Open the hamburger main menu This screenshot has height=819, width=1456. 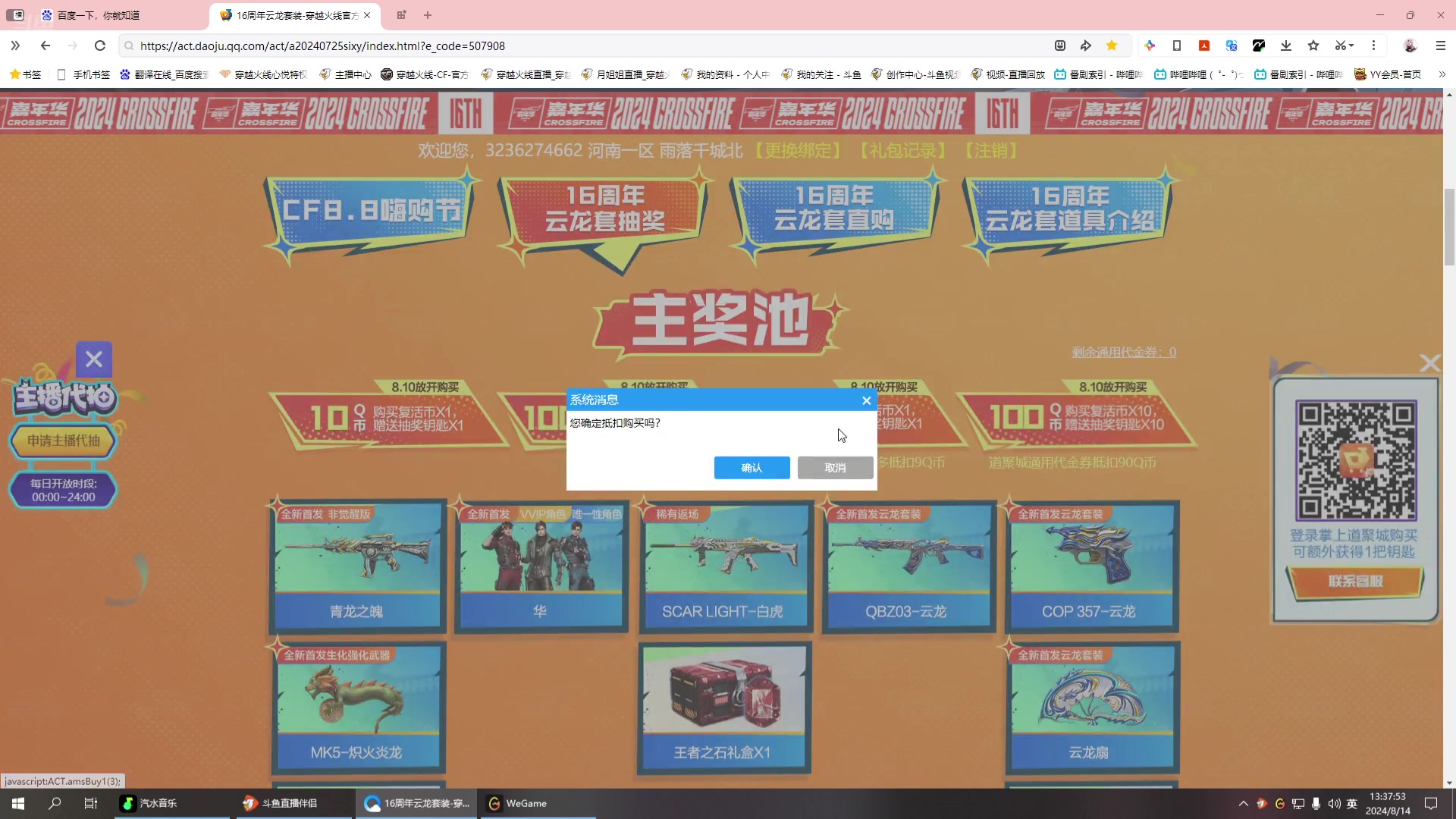click(x=1441, y=45)
